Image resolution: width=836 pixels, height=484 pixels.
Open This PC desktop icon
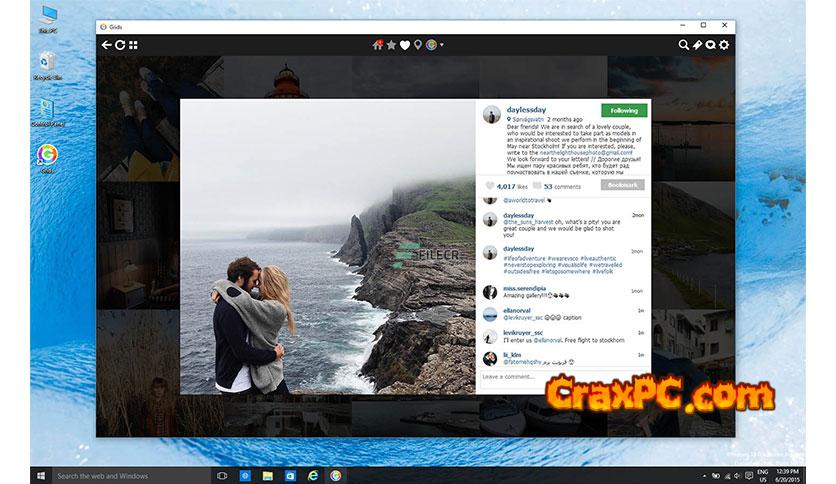point(47,20)
